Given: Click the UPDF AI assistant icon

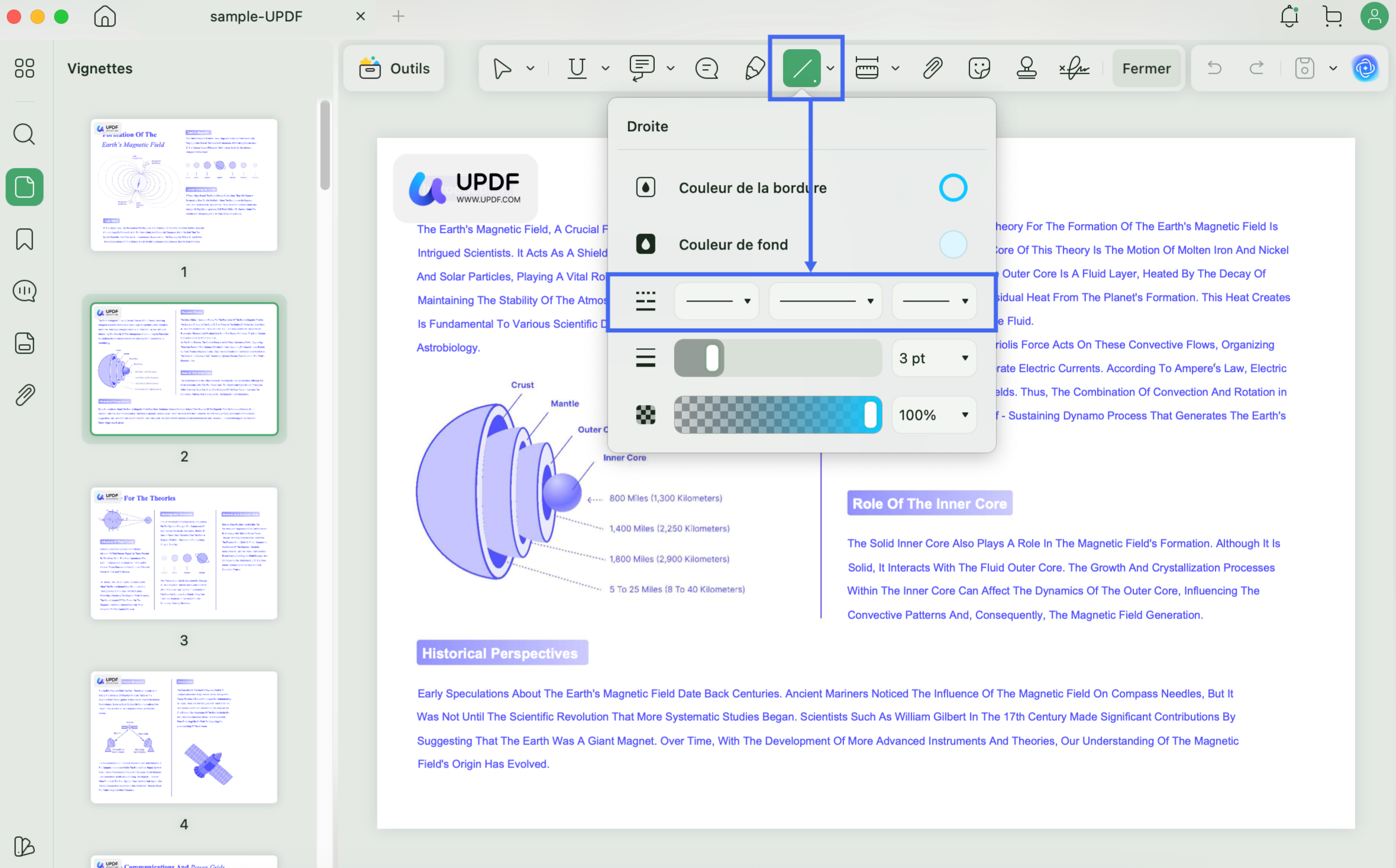Looking at the screenshot, I should pyautogui.click(x=1365, y=68).
